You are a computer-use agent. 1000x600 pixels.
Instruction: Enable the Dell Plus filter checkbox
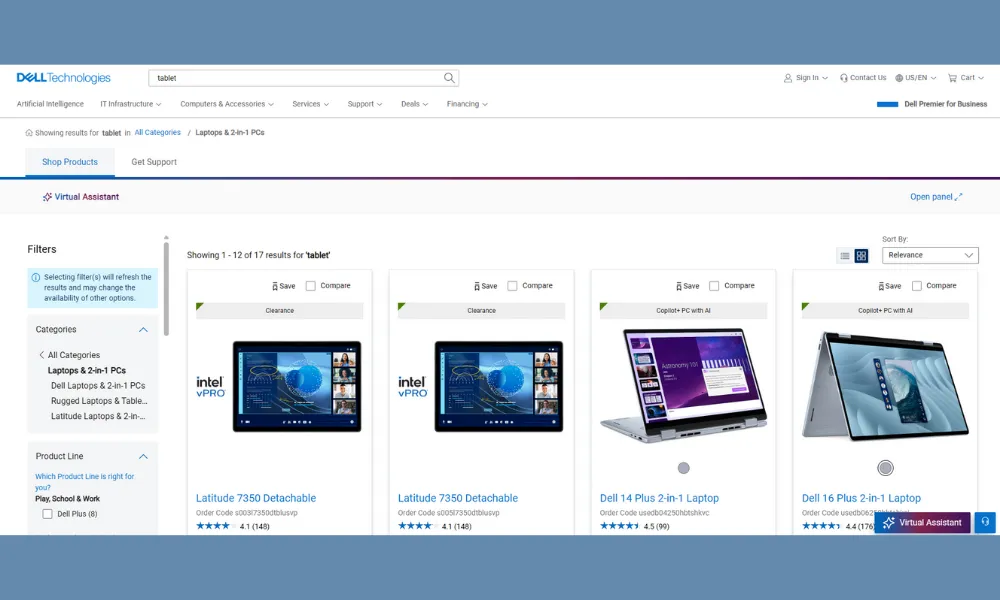coord(47,514)
